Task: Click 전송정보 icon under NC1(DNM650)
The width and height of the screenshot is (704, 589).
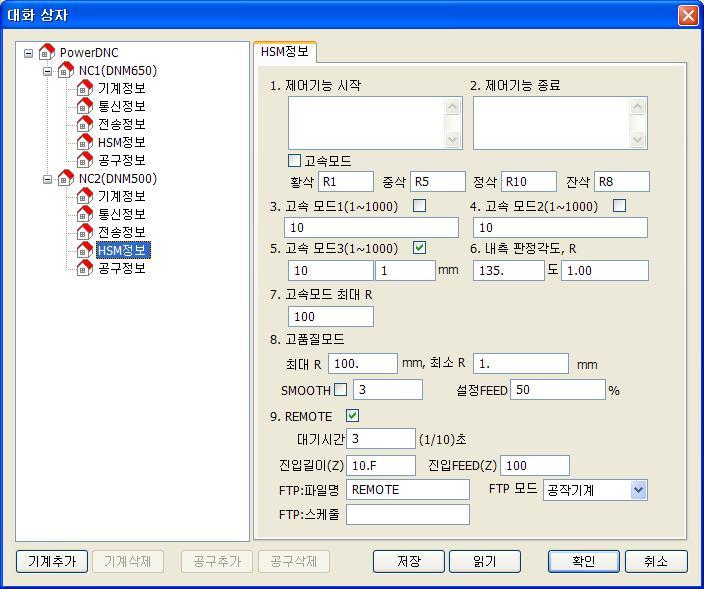Action: pos(84,124)
